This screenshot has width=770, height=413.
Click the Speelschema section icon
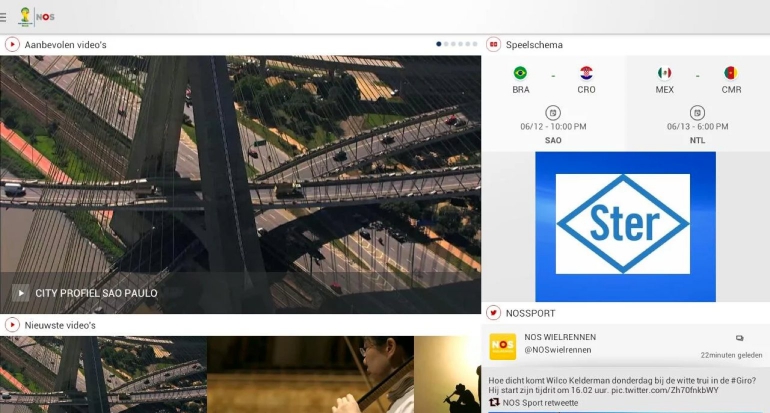click(493, 44)
